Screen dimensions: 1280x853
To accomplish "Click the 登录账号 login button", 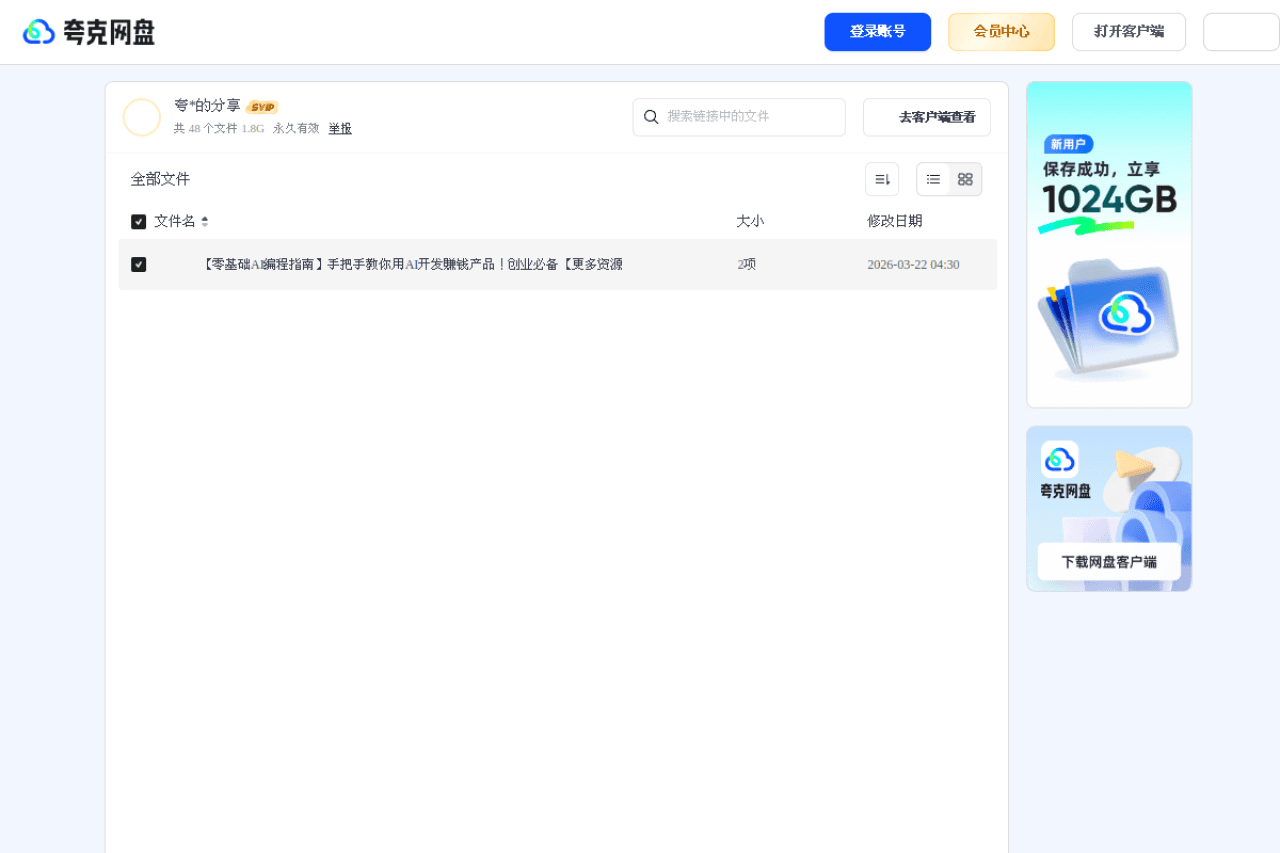I will click(877, 31).
